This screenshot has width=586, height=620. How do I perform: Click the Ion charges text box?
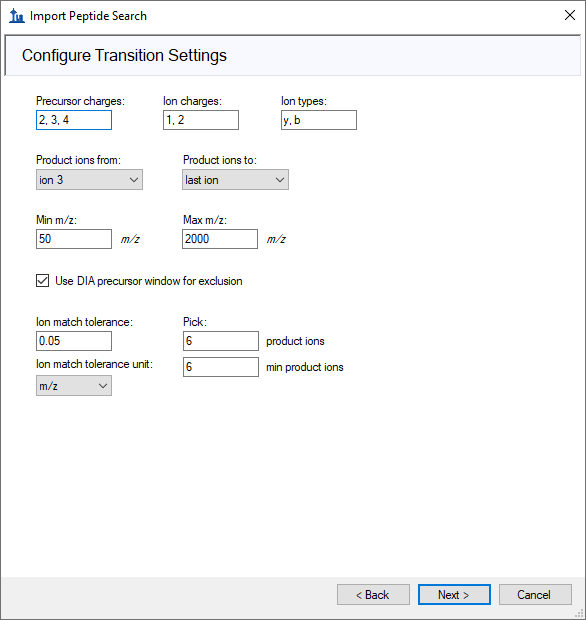[201, 120]
